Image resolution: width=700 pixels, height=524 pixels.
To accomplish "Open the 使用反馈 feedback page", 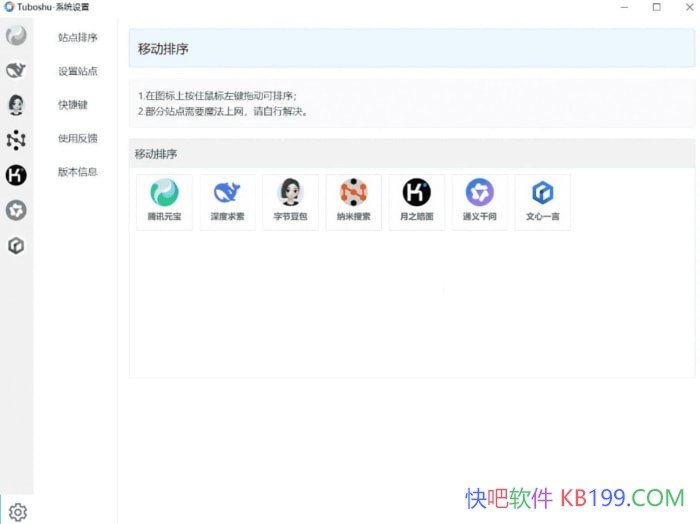I will click(77, 138).
